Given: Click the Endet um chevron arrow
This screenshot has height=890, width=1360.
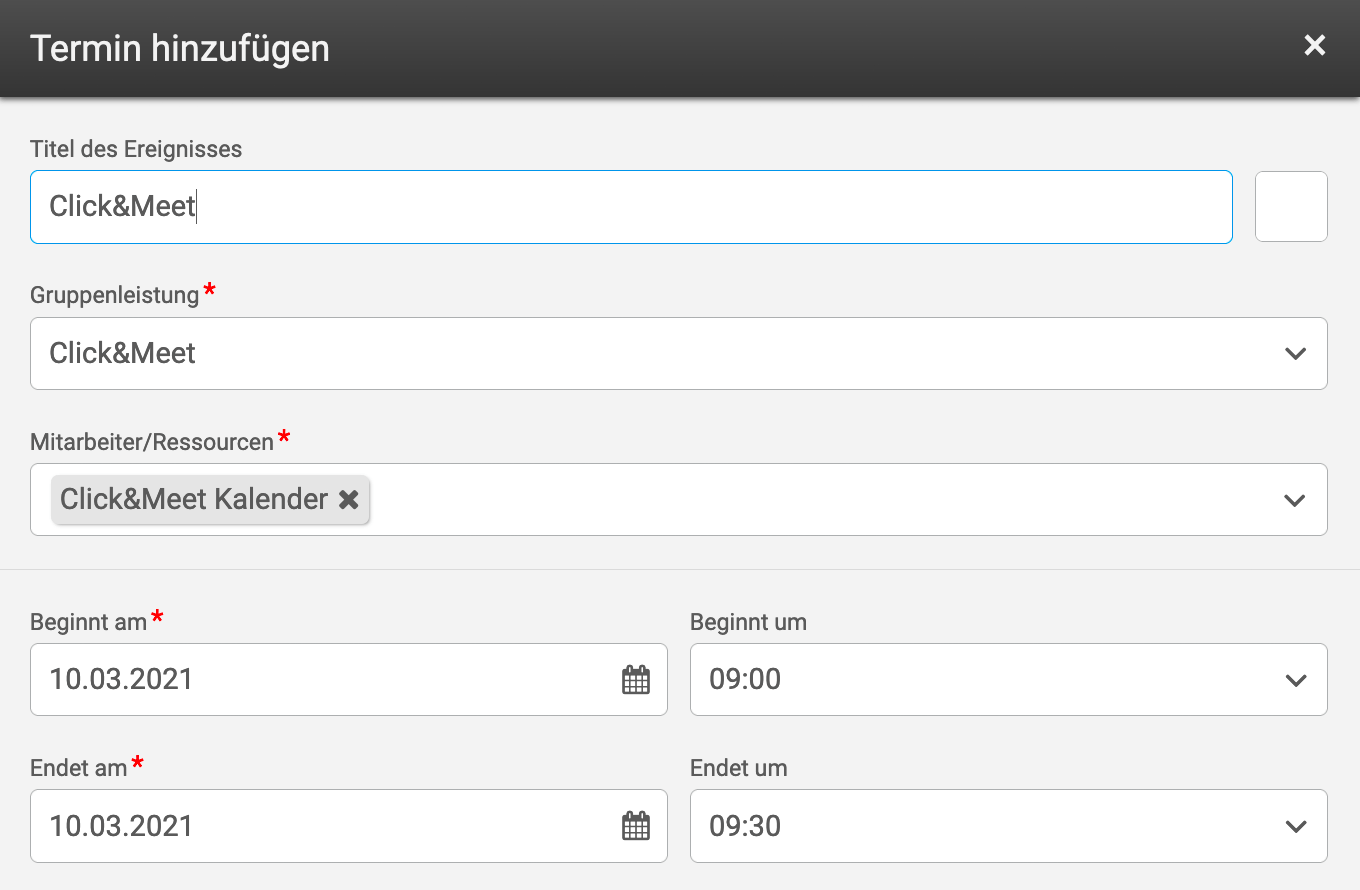Looking at the screenshot, I should pyautogui.click(x=1295, y=826).
